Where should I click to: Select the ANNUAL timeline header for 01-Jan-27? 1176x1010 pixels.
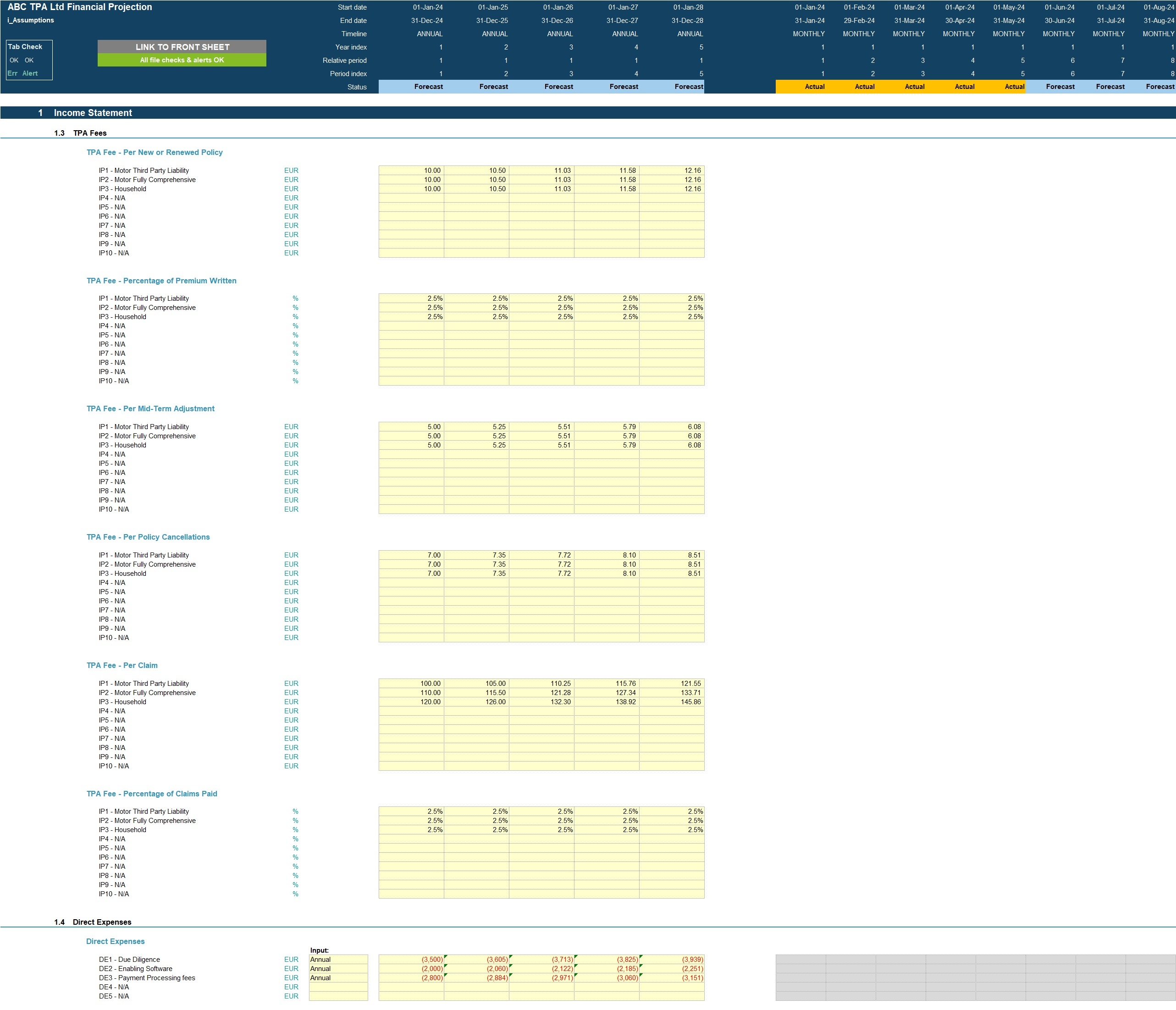[x=625, y=33]
